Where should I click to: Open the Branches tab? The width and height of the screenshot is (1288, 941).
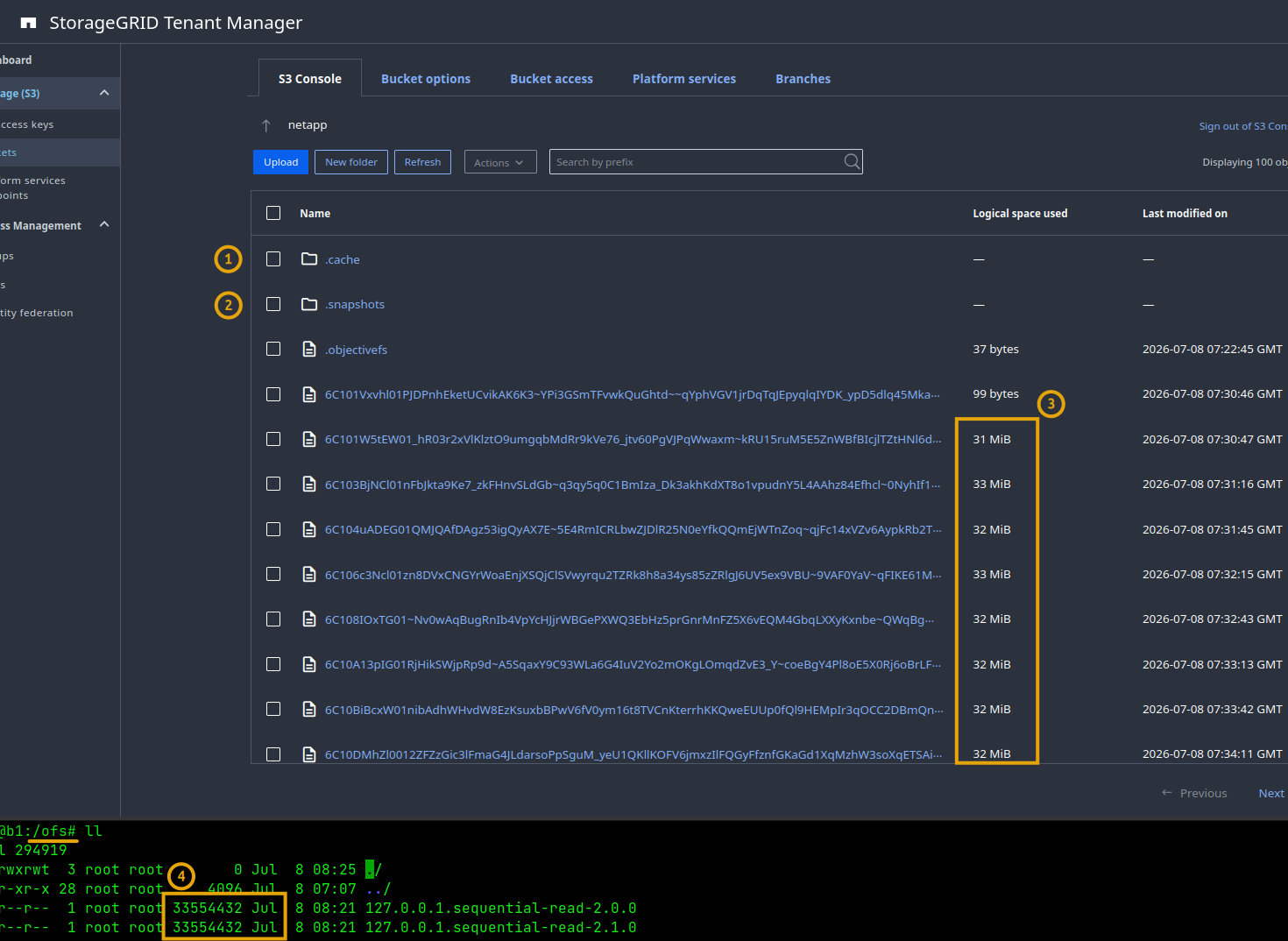click(x=803, y=79)
